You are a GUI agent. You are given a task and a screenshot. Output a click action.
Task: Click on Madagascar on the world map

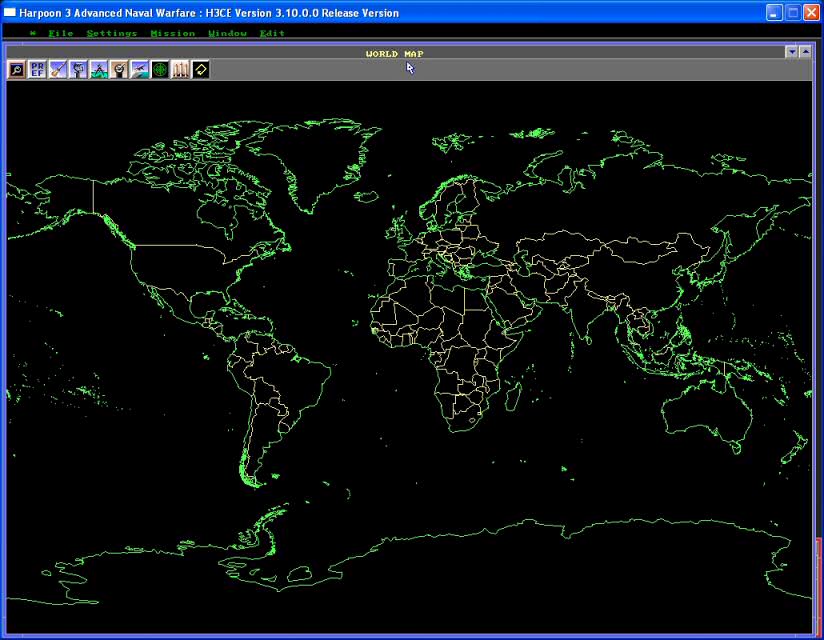pos(514,396)
